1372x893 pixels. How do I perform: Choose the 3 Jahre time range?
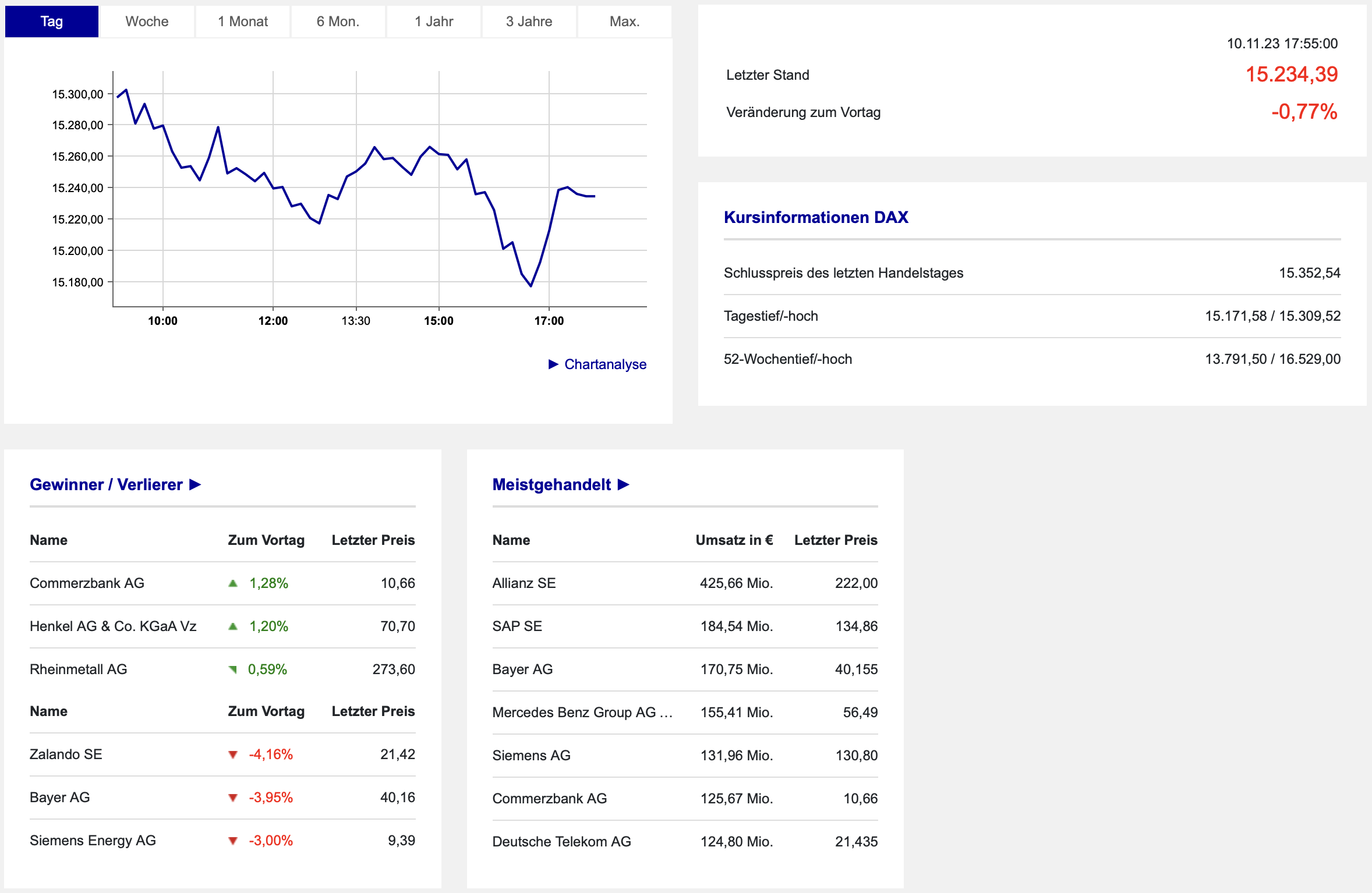tap(529, 22)
